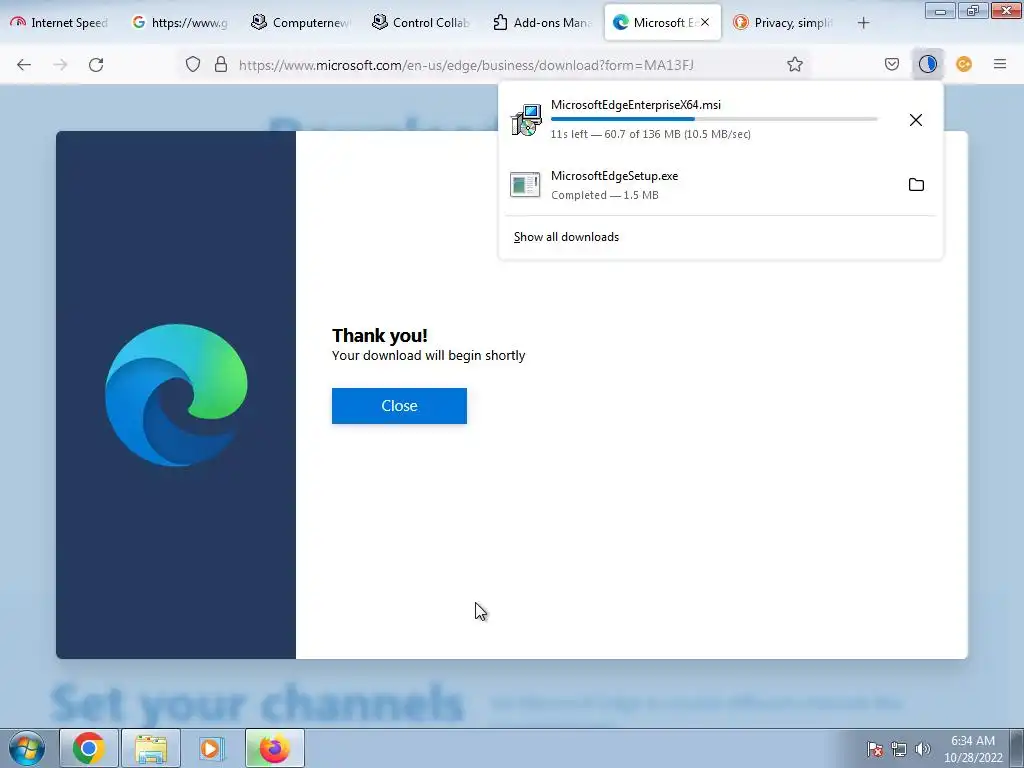
Task: Open a new browser tab
Action: [863, 23]
